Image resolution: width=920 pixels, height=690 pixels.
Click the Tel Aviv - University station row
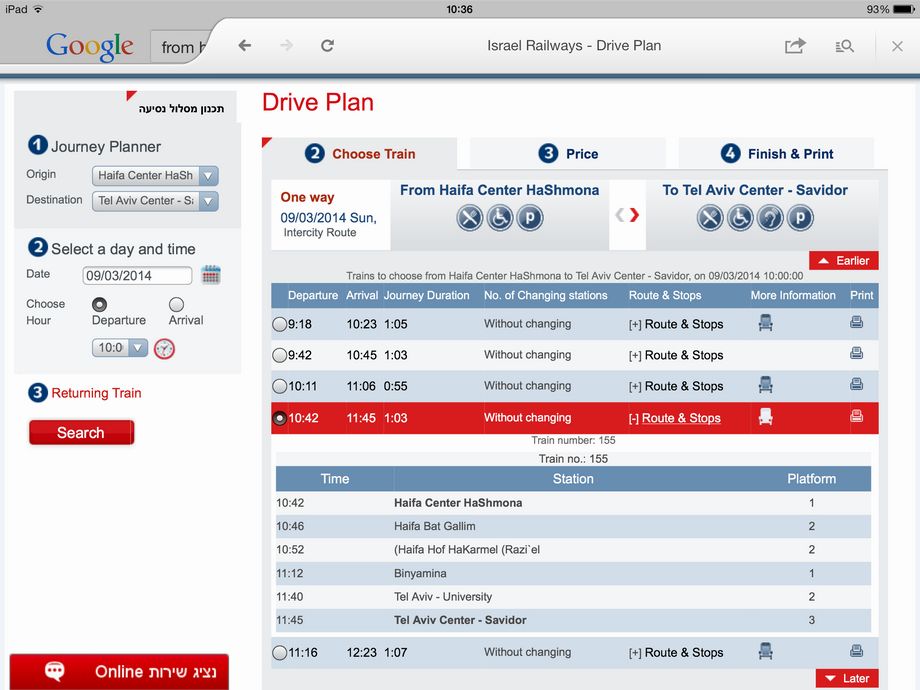[x=573, y=597]
